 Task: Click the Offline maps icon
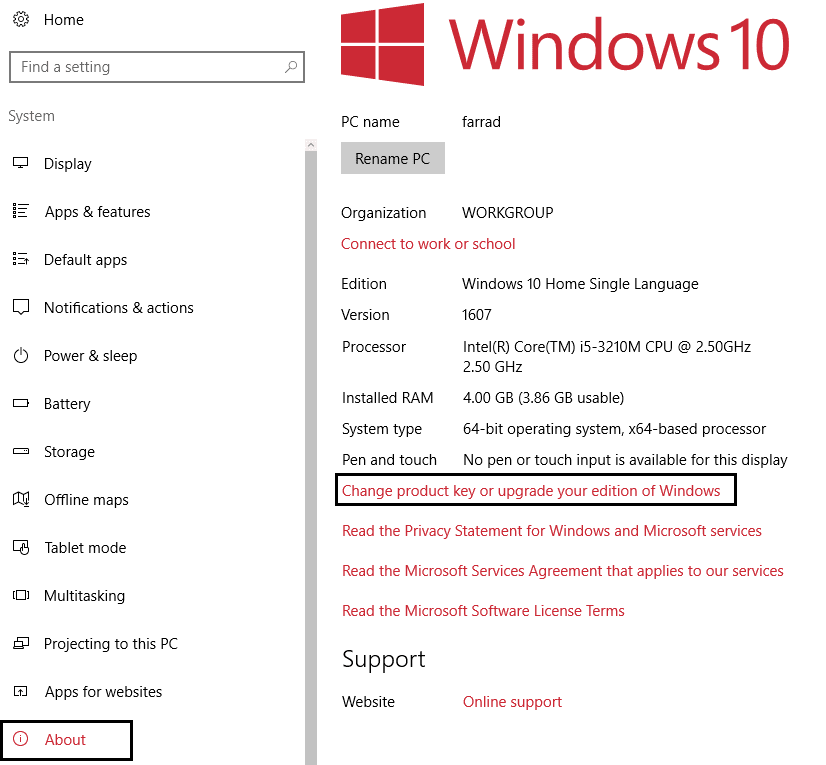coord(21,499)
